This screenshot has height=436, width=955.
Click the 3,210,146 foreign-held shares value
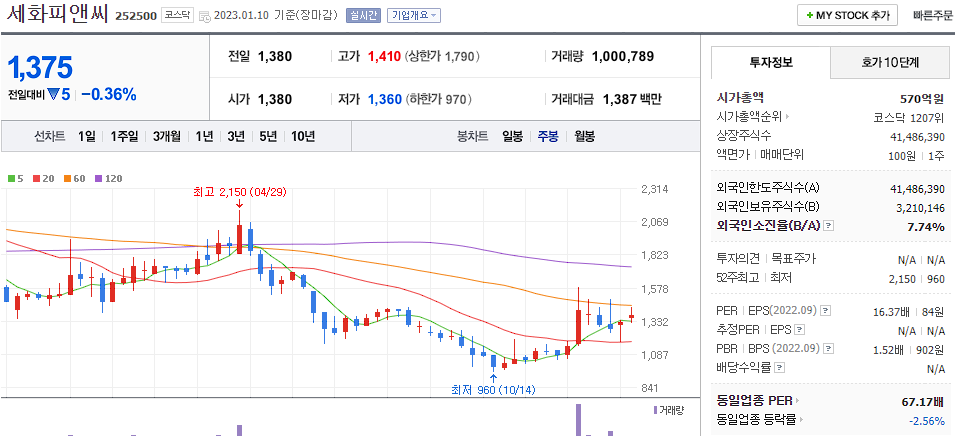[921, 208]
